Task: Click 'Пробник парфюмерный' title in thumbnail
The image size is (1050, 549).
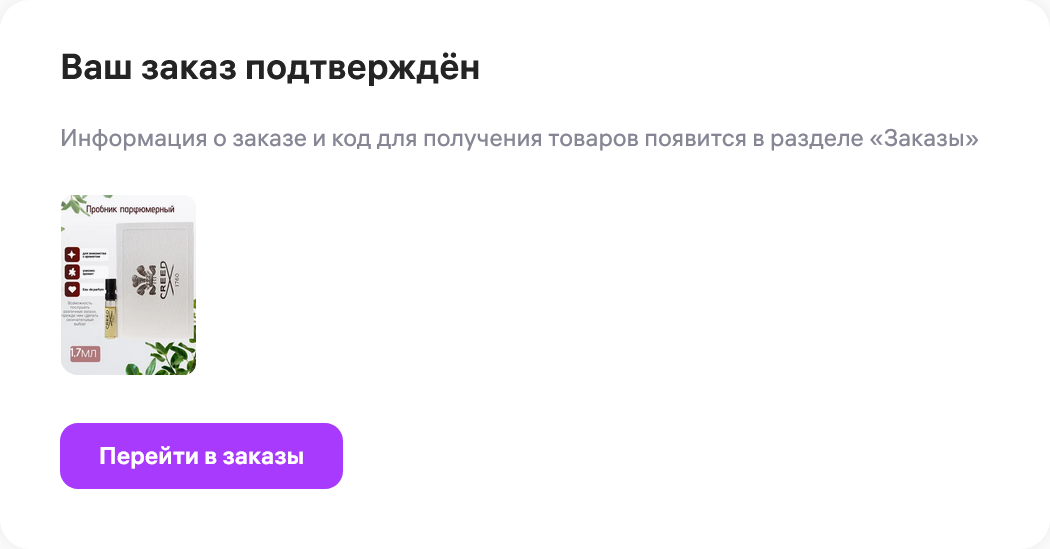Action: [x=130, y=210]
